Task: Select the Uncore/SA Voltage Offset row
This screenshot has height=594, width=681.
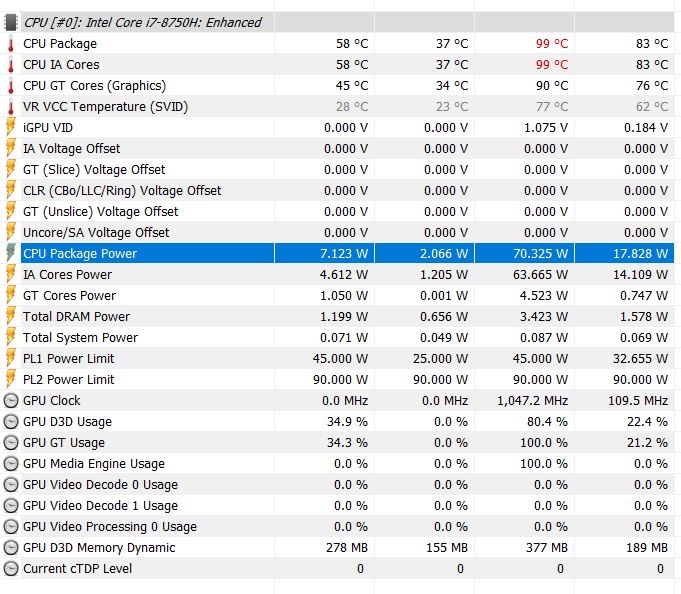Action: 96,232
